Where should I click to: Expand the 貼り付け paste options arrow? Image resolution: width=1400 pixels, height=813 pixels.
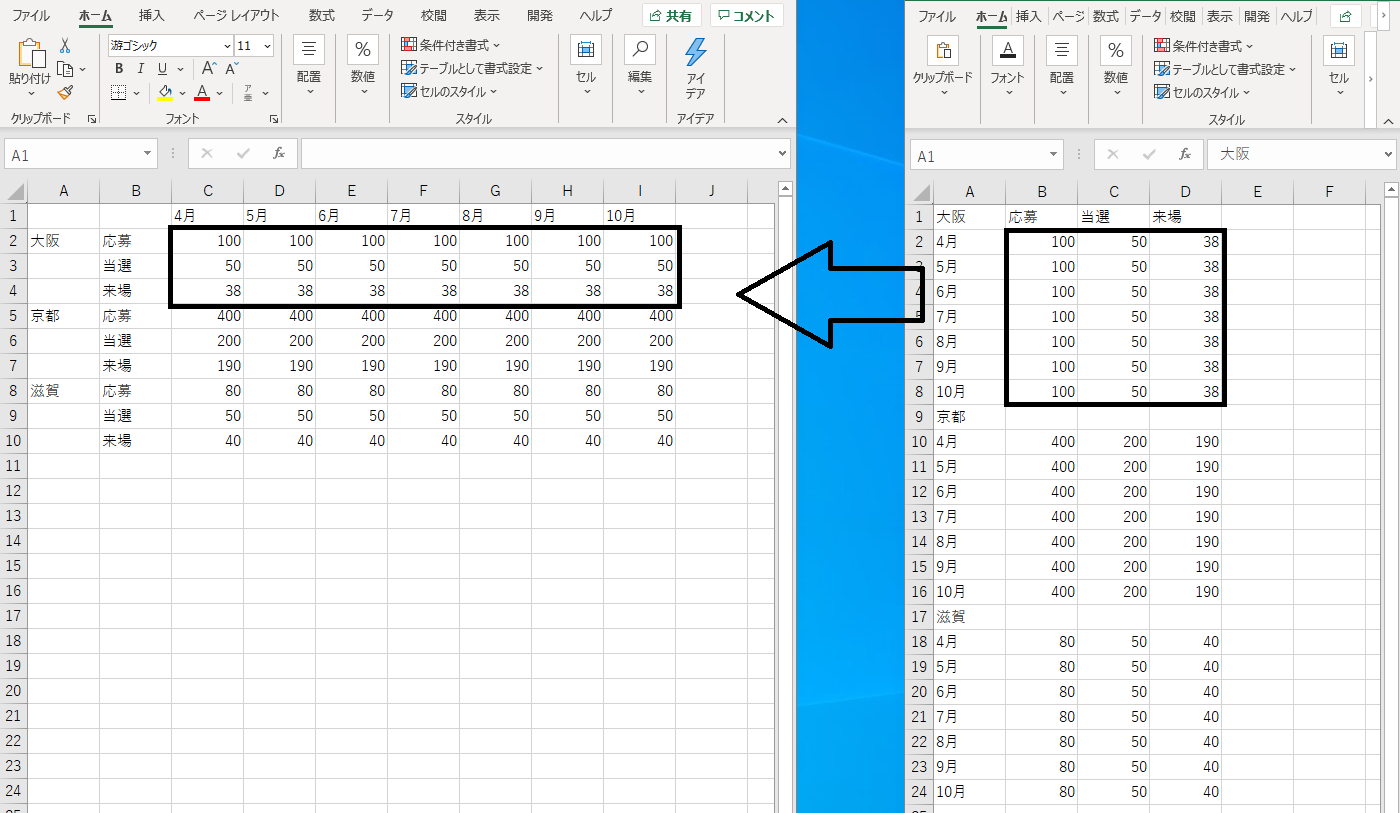point(30,93)
